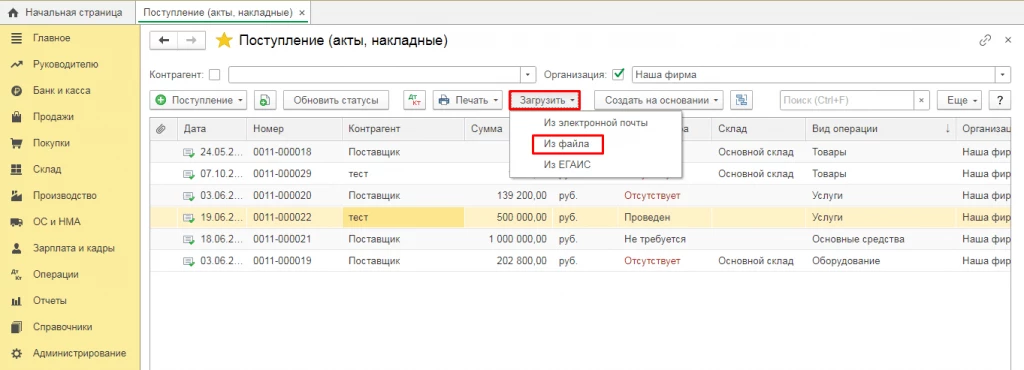Click the amount 1 000 000,00 cell
The width and height of the screenshot is (1024, 370).
[x=509, y=239]
